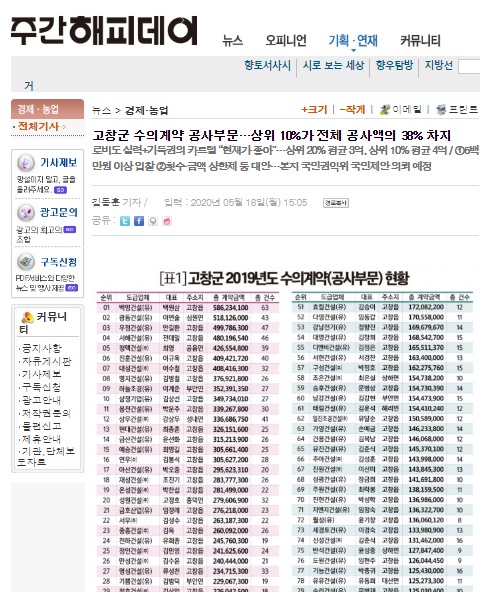Open 기관, 단체보도자료 in community list
Viewport: 480px width, 592px height.
click(46, 456)
